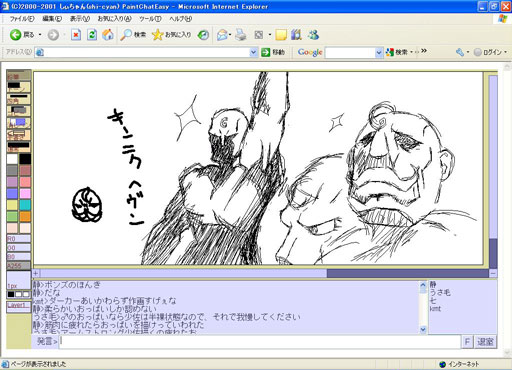Click the Messenger people icon
The width and height of the screenshot is (512, 370).
coord(313,35)
